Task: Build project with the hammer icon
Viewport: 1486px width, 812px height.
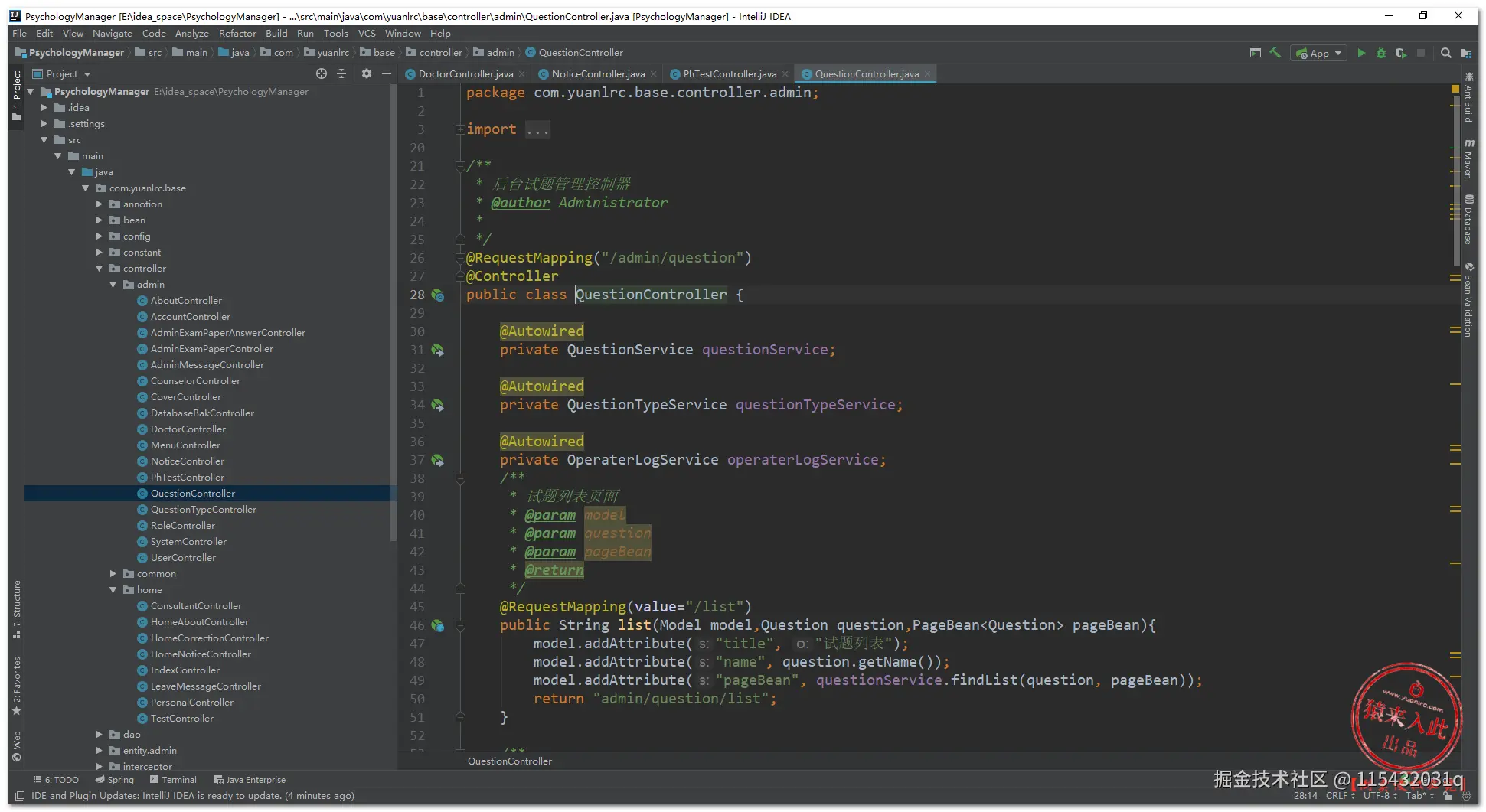Action: [x=1275, y=53]
